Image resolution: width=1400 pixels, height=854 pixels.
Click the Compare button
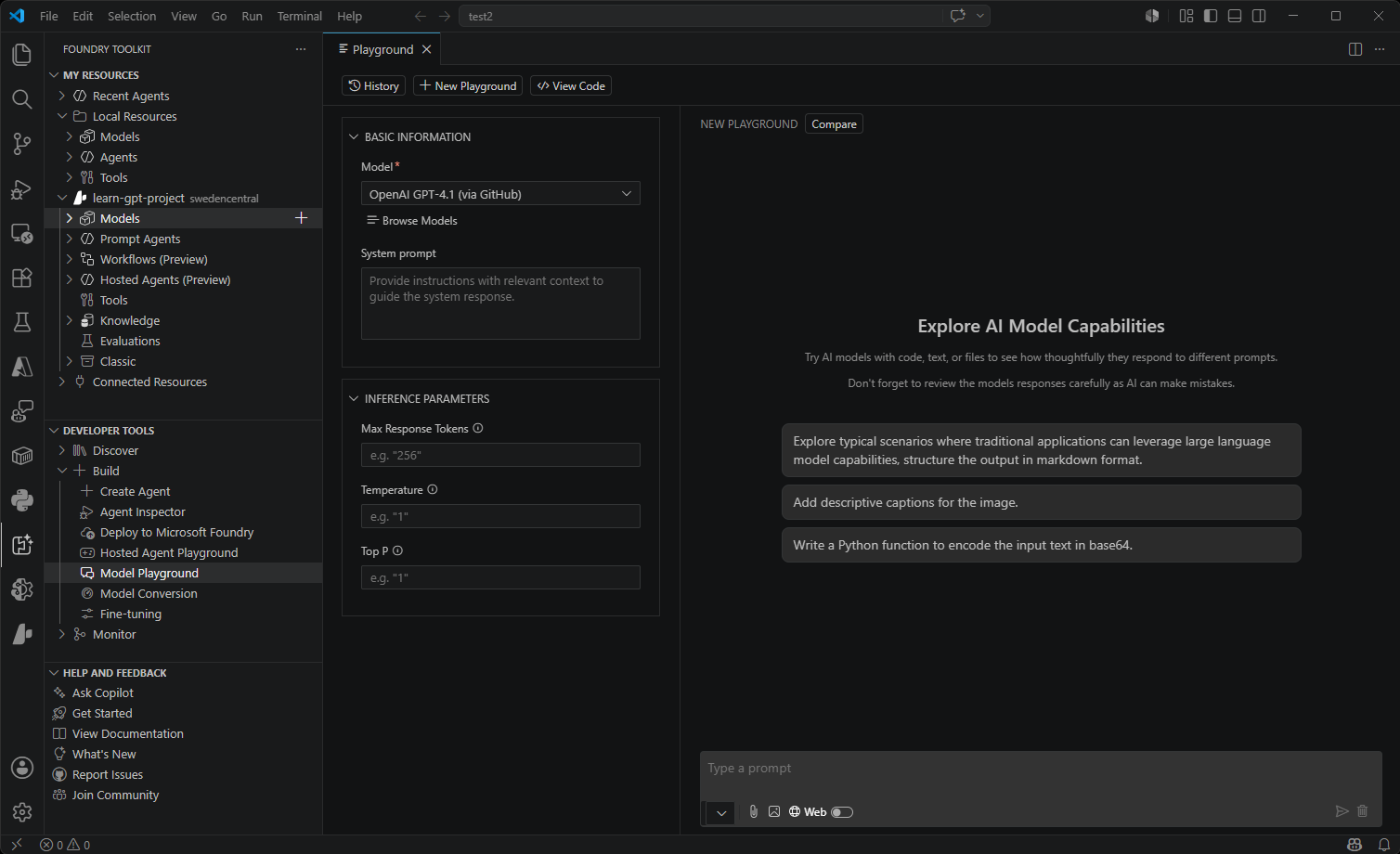(834, 123)
